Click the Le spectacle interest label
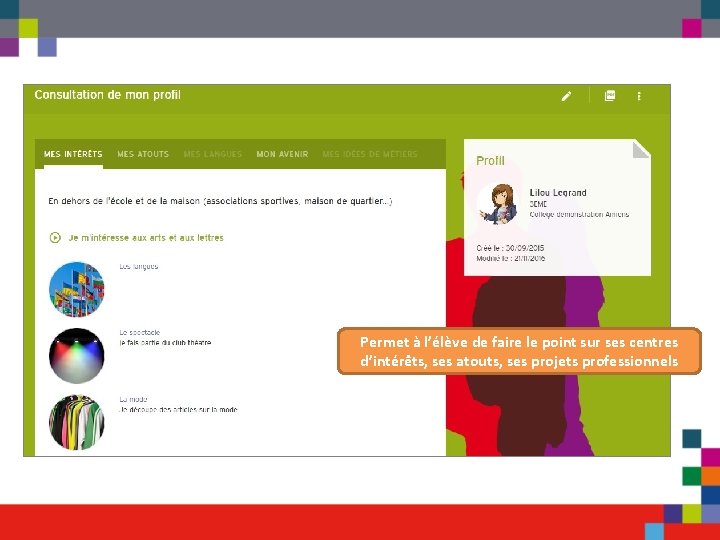 coord(140,332)
